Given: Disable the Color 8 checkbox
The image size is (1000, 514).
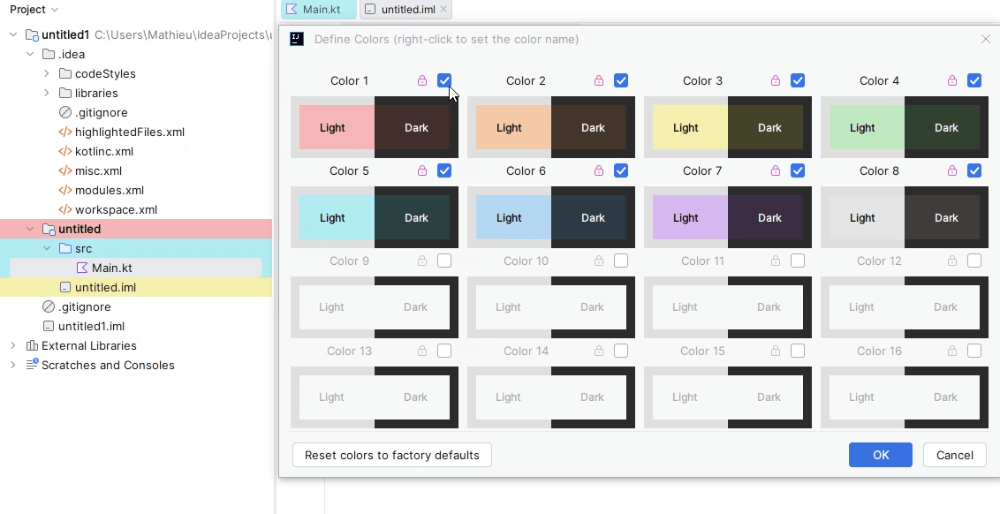Looking at the screenshot, I should click(x=974, y=170).
